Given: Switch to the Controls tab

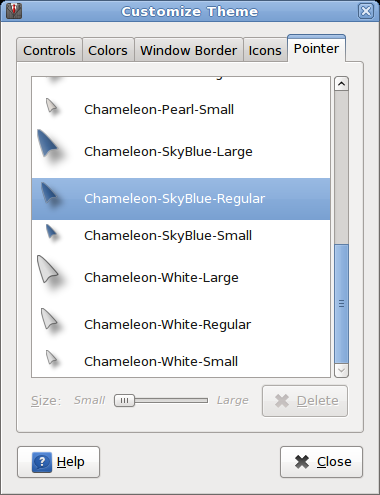Looking at the screenshot, I should (x=49, y=50).
